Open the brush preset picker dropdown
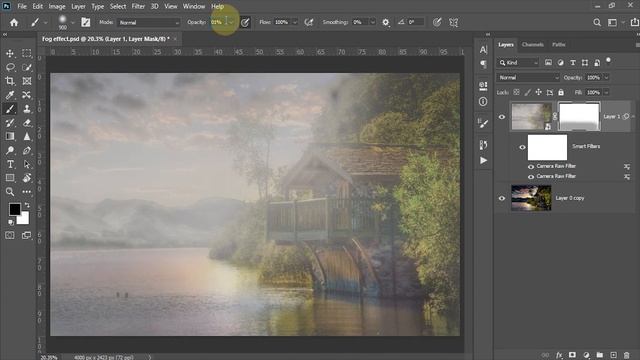 (x=72, y=22)
